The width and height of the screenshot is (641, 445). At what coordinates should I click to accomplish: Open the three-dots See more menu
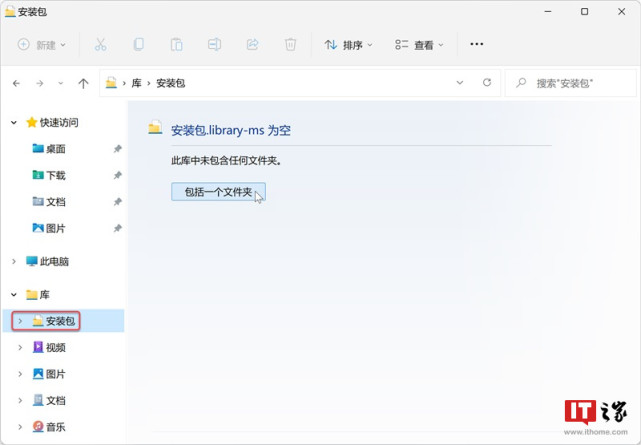(x=477, y=44)
